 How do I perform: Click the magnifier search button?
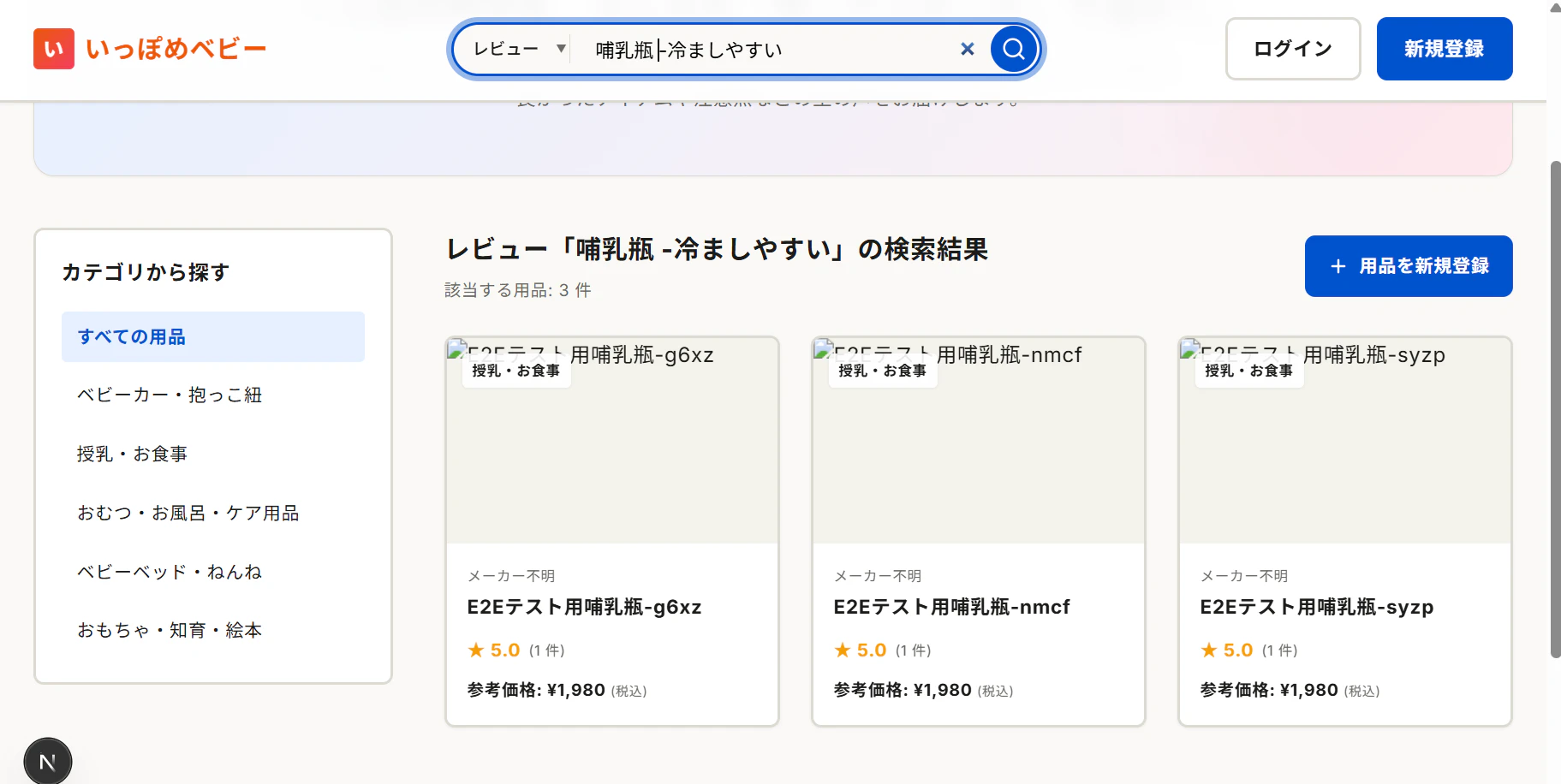(1014, 49)
